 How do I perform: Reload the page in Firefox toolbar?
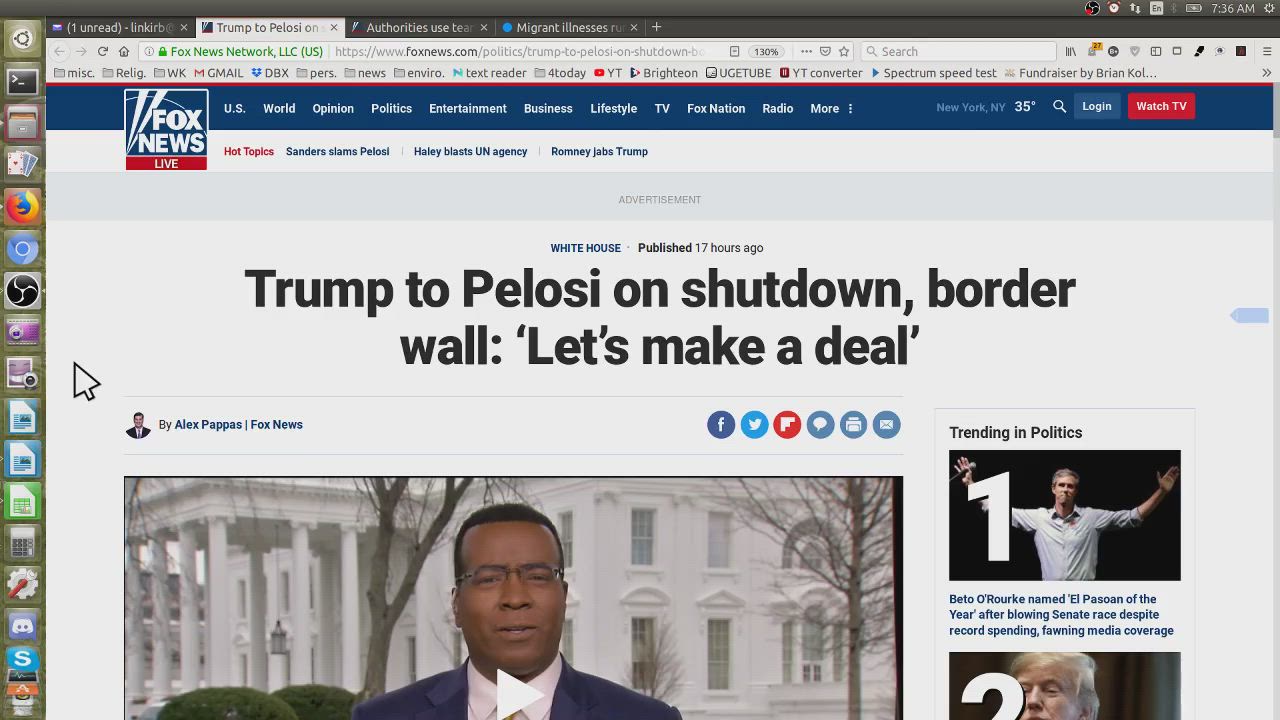(x=102, y=51)
